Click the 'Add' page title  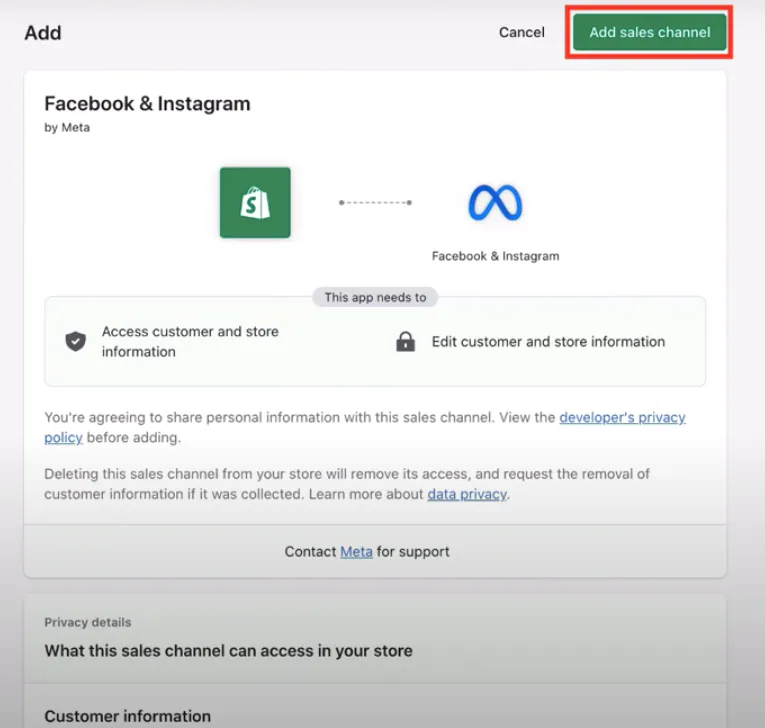(x=43, y=33)
